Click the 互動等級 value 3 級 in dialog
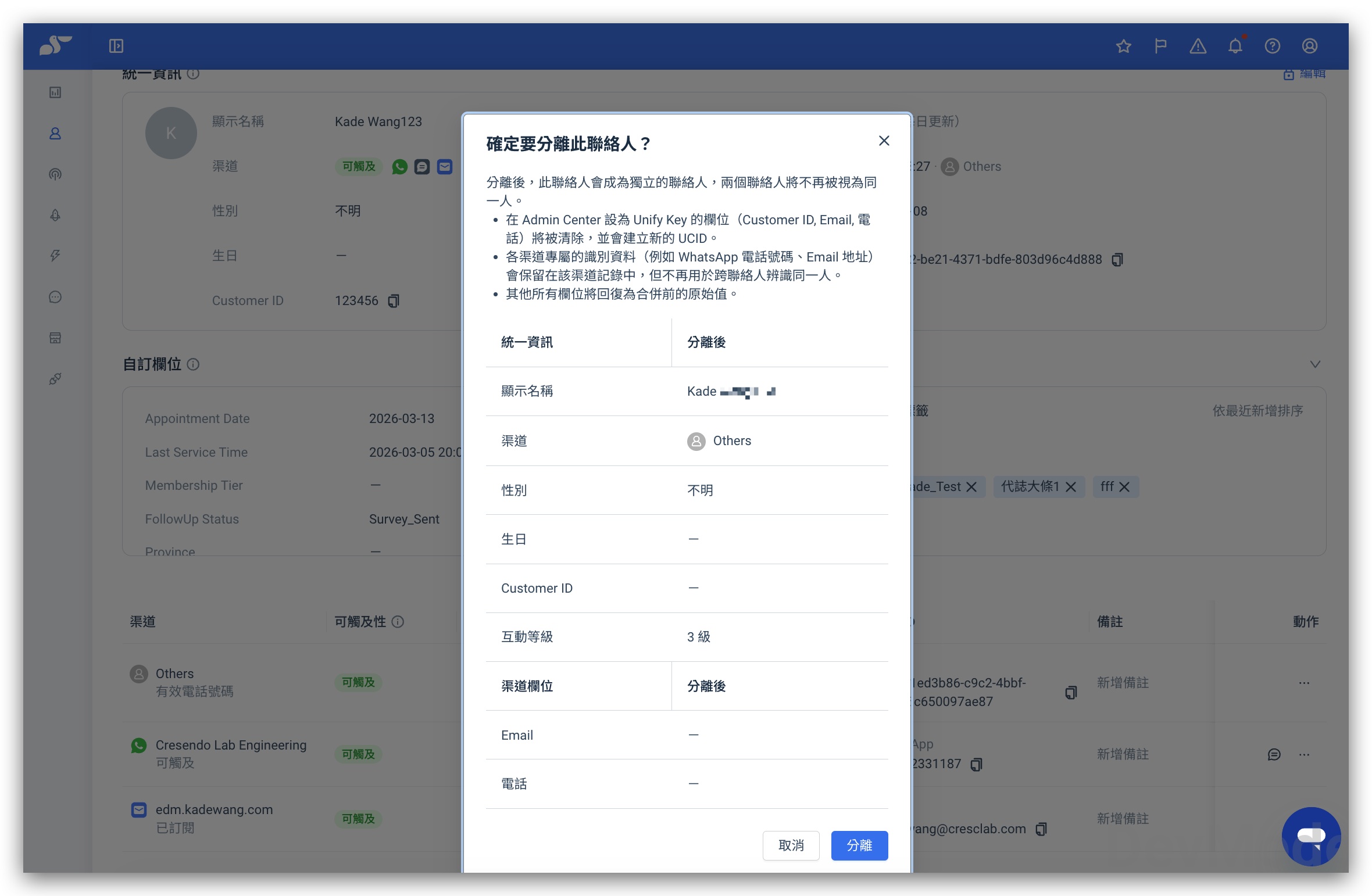The width and height of the screenshot is (1372, 896). point(698,637)
